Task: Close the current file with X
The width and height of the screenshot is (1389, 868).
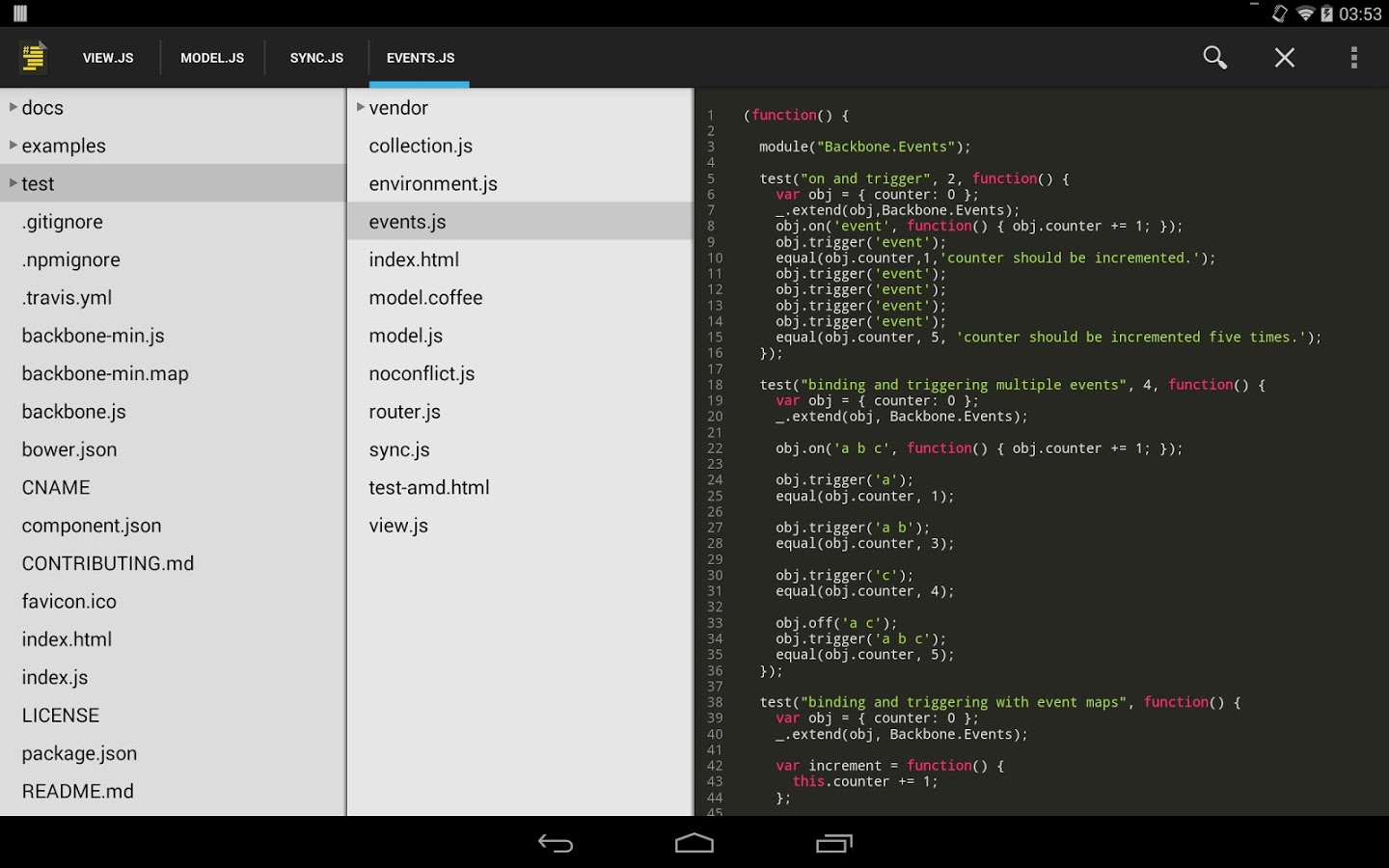Action: click(x=1284, y=57)
